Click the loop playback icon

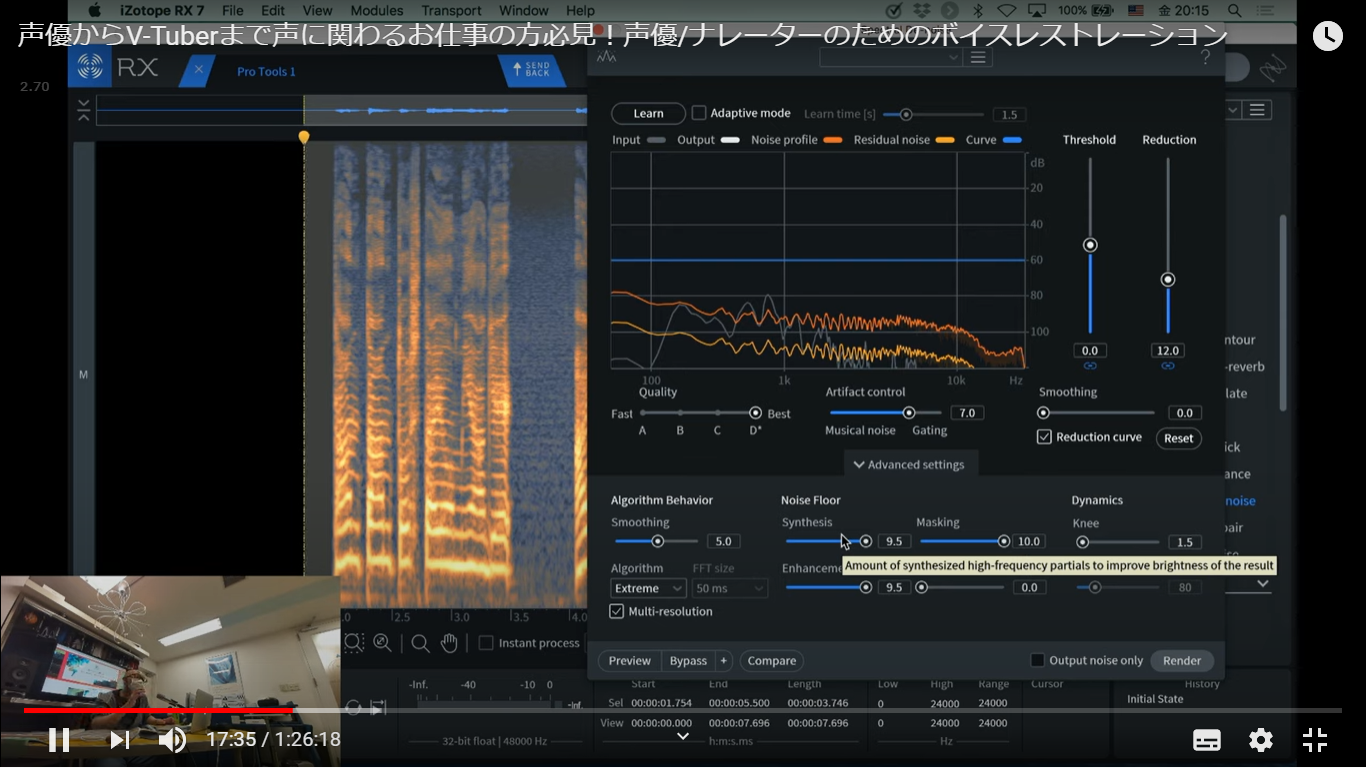(353, 708)
